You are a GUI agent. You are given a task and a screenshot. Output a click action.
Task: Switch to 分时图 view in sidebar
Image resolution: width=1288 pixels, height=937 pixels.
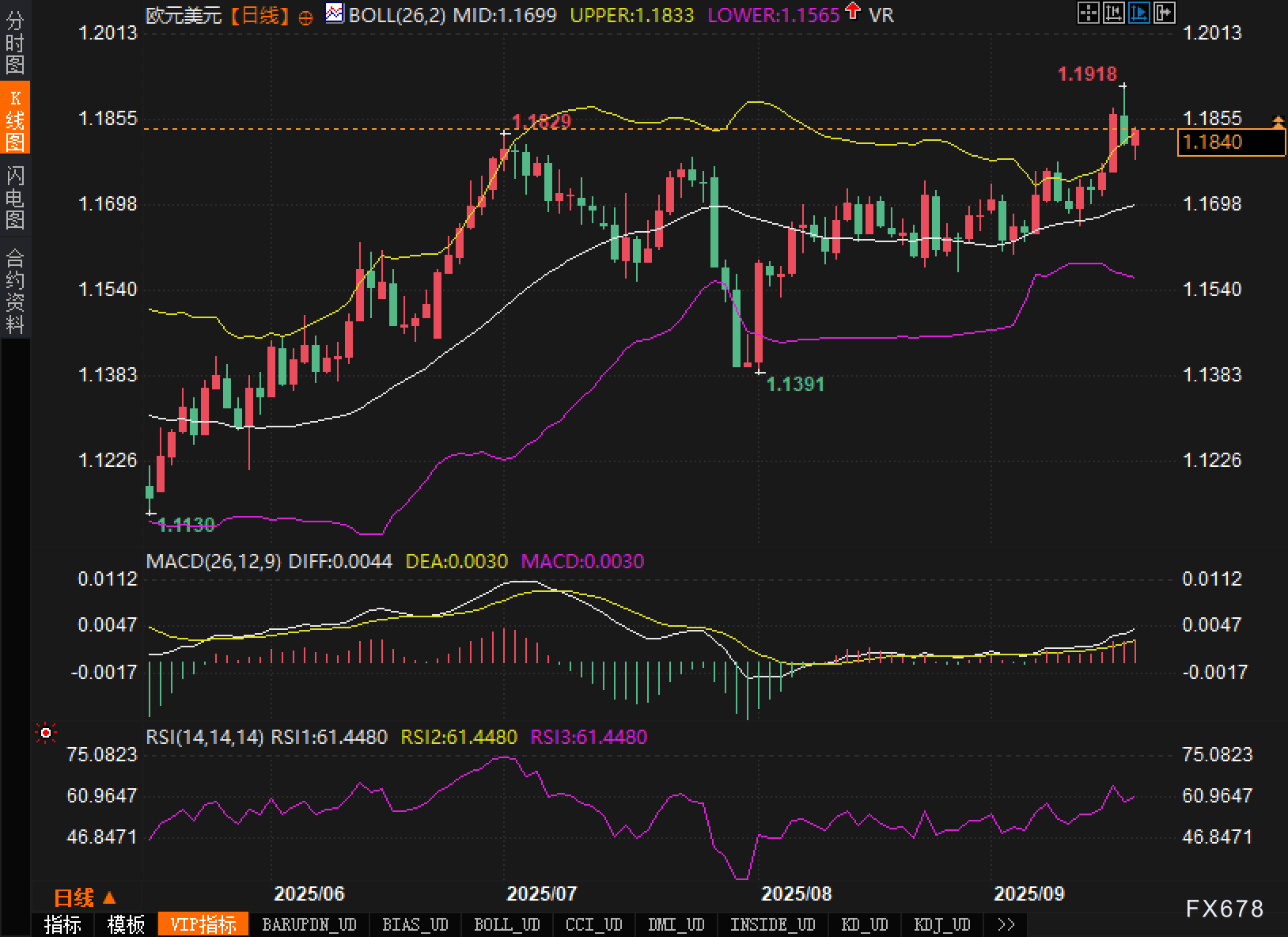pos(15,44)
